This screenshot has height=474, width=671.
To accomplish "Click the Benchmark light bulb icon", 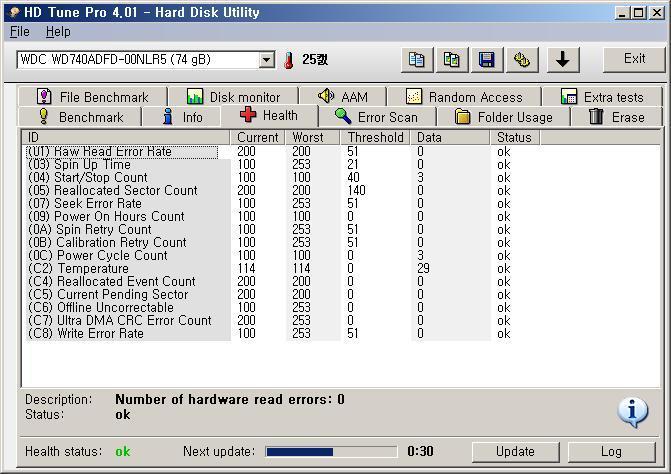I will click(43, 116).
